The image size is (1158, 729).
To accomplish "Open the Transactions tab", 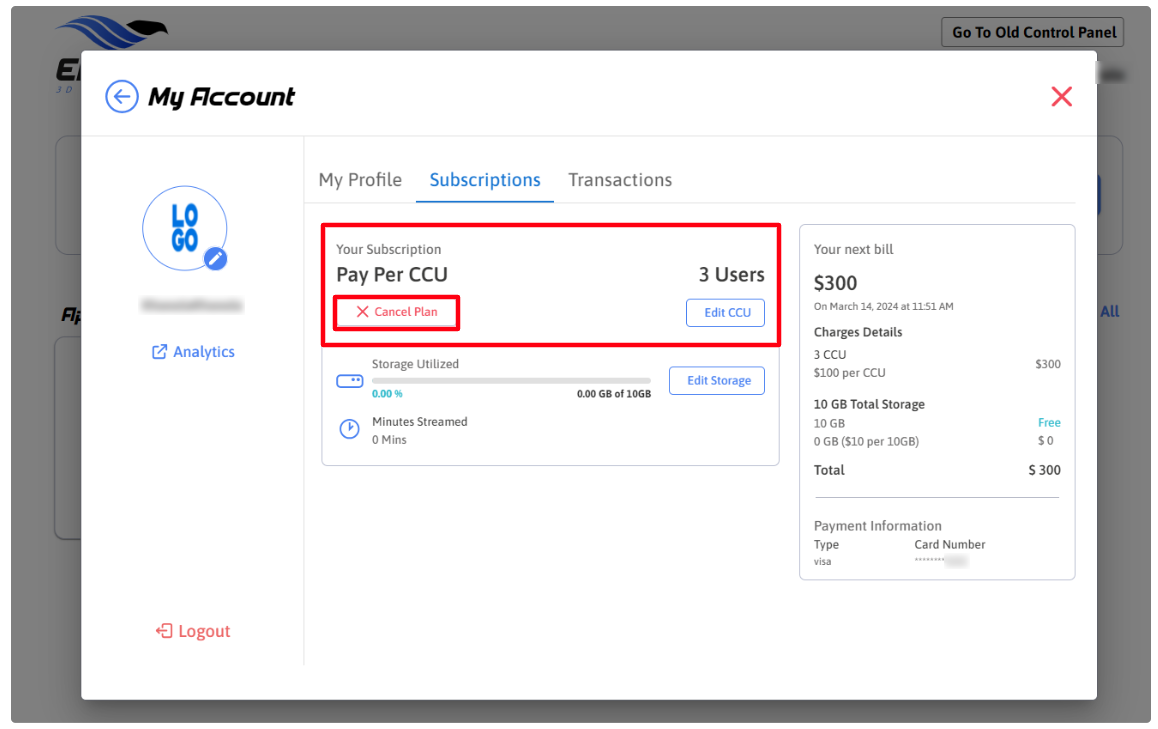I will 620,180.
